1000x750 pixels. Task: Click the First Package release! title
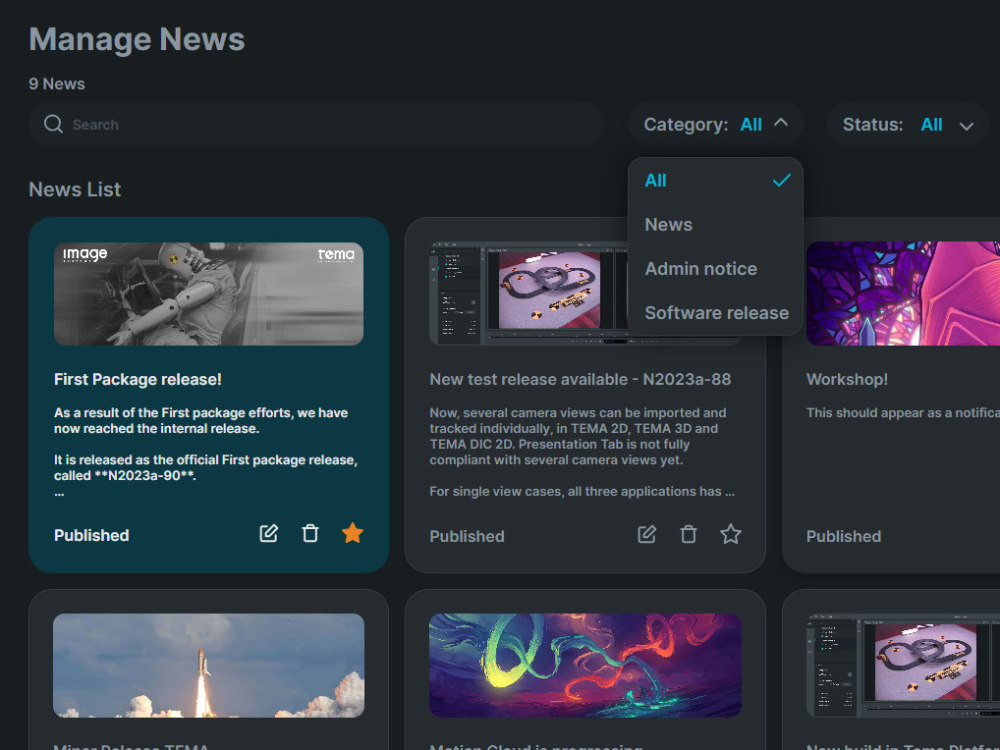coord(138,379)
